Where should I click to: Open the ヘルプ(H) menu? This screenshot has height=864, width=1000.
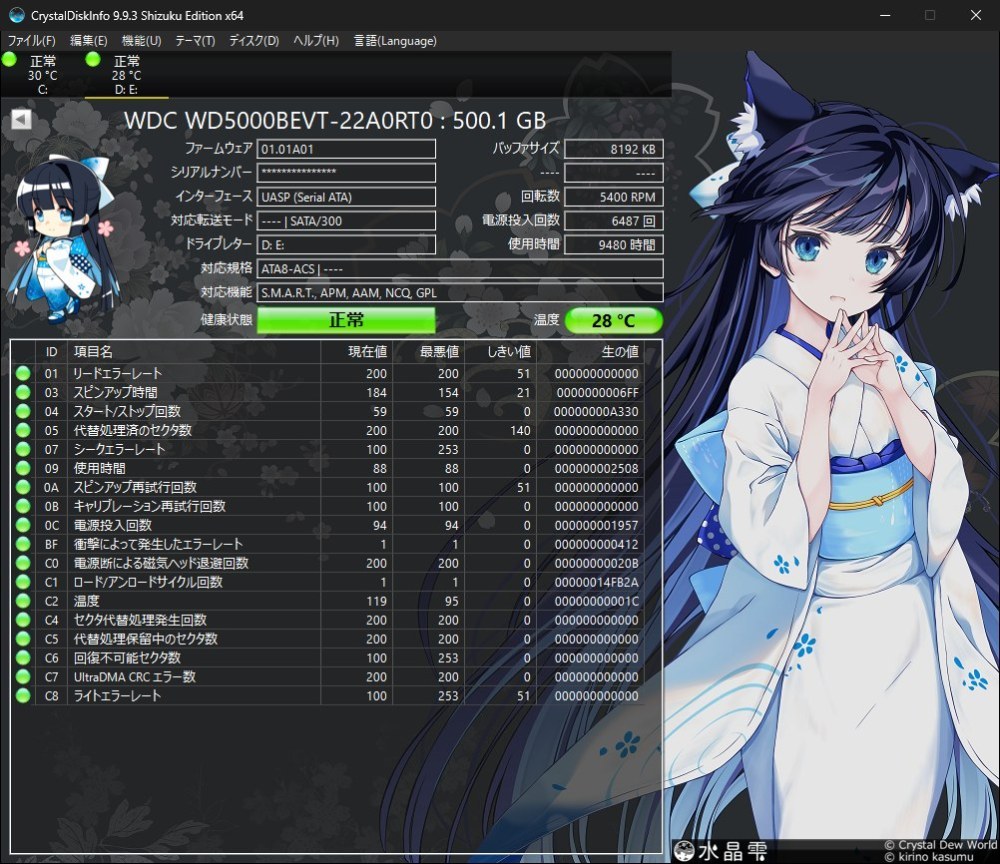(x=316, y=41)
